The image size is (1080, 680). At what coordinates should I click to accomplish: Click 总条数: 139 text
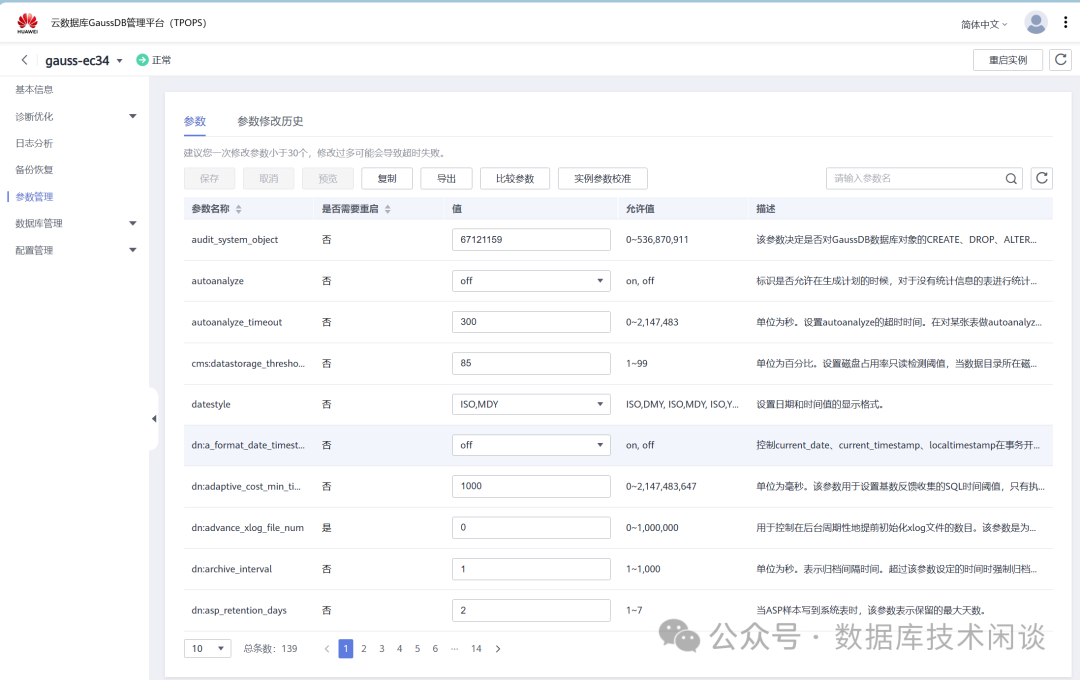pyautogui.click(x=271, y=648)
